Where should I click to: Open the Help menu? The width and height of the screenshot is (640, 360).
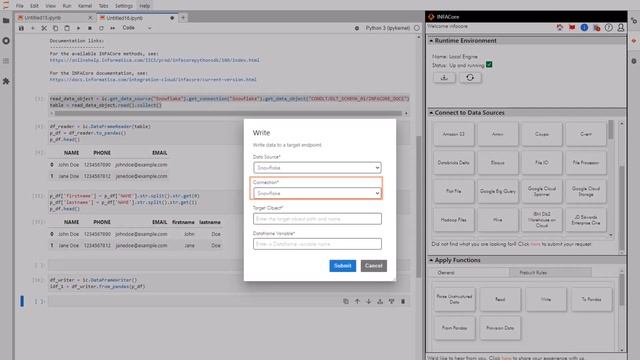tap(144, 6)
